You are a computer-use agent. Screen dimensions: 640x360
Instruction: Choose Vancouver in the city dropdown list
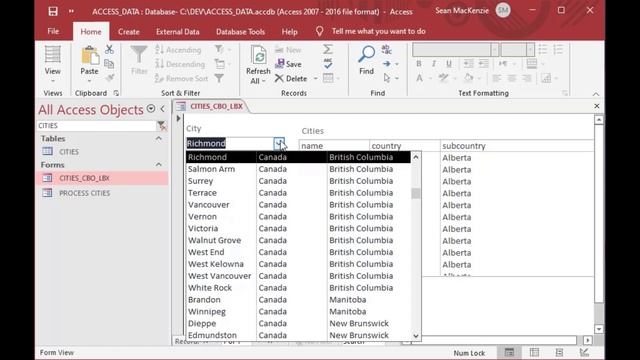click(x=298, y=205)
